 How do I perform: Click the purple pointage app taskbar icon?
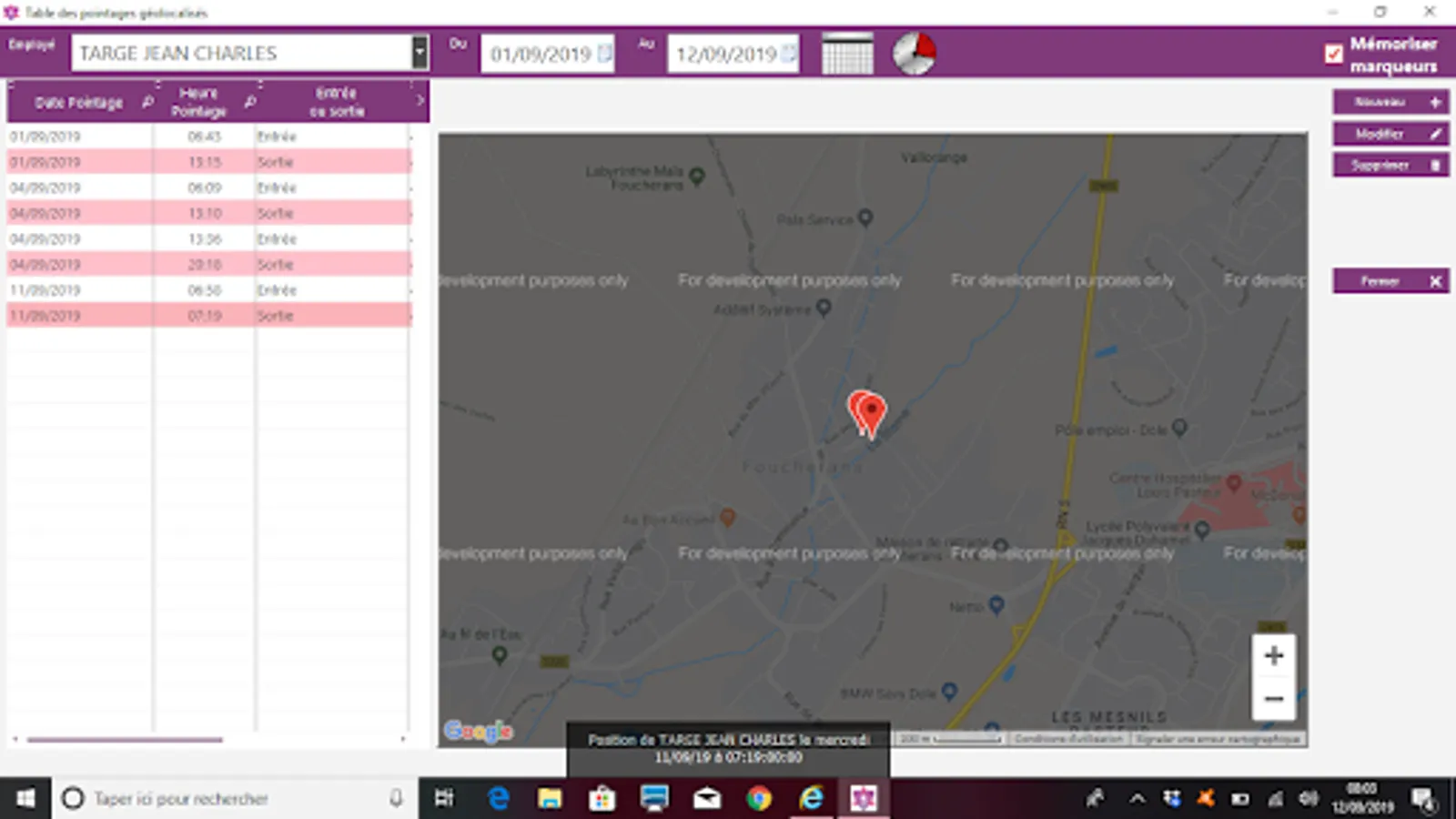tap(864, 798)
